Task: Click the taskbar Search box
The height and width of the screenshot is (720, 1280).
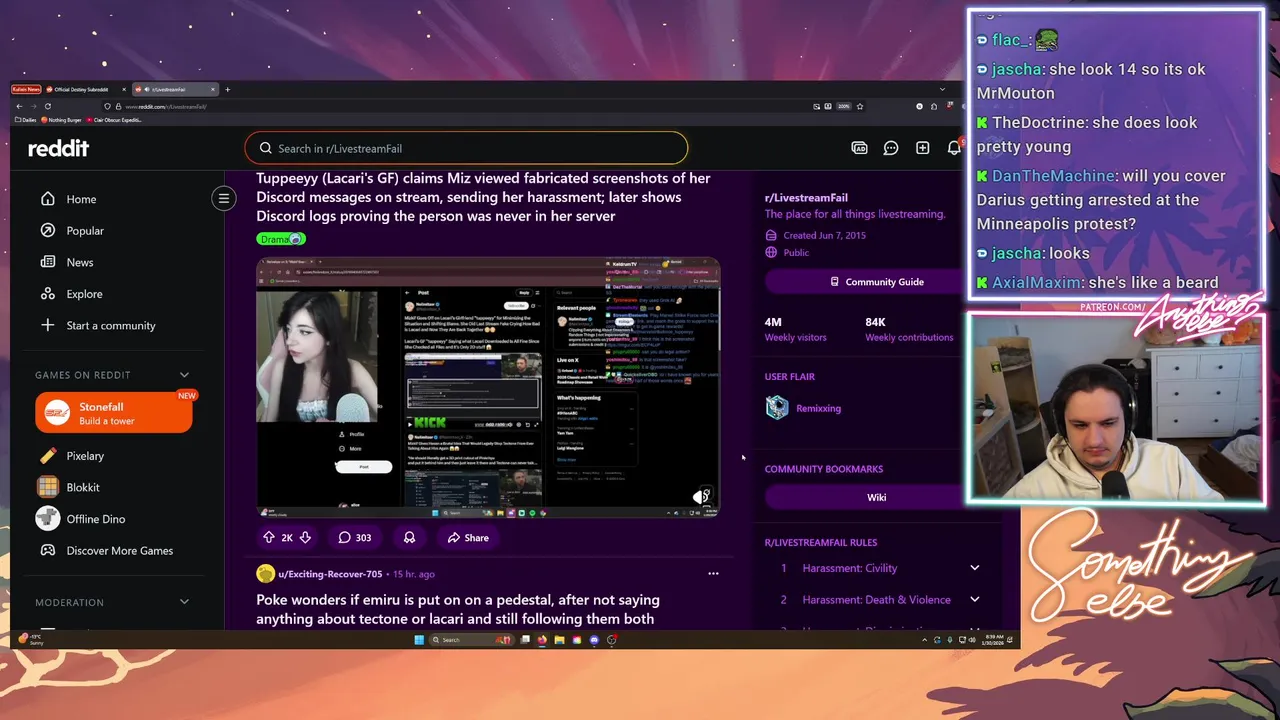Action: coord(471,640)
